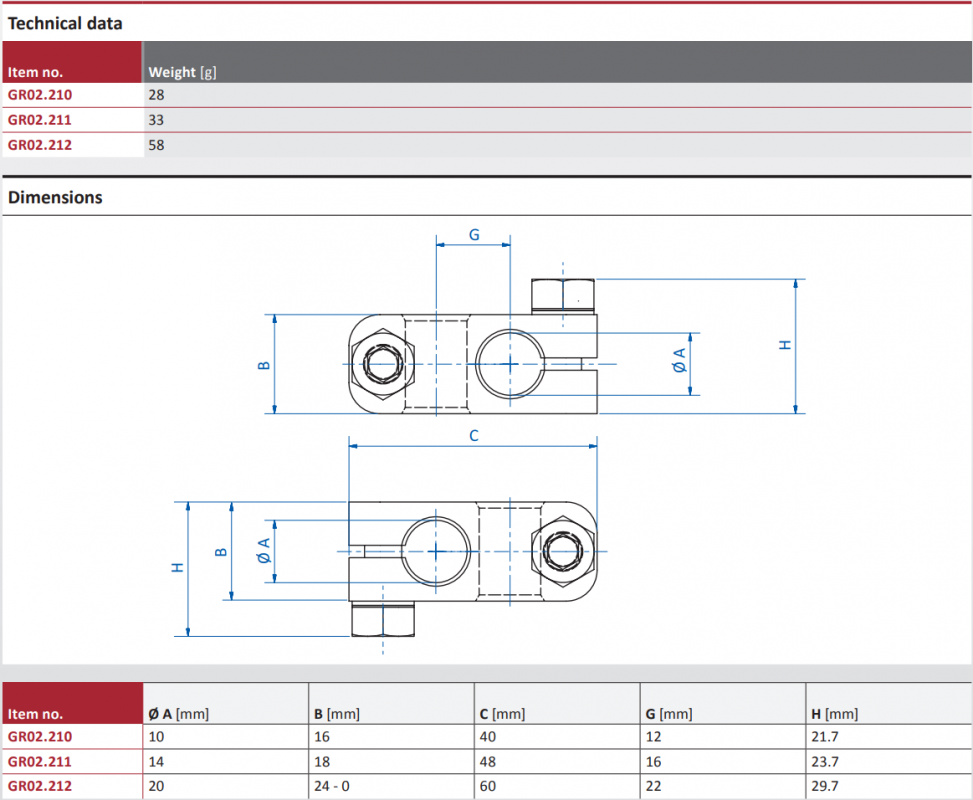
Task: Click the weight value 58 for GR02.212
Action: pos(156,145)
